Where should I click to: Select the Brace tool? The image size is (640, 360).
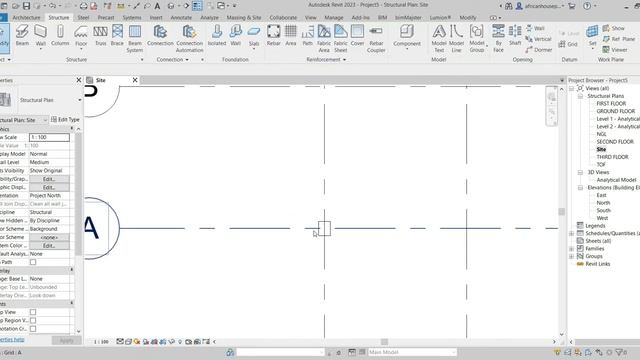click(x=117, y=36)
